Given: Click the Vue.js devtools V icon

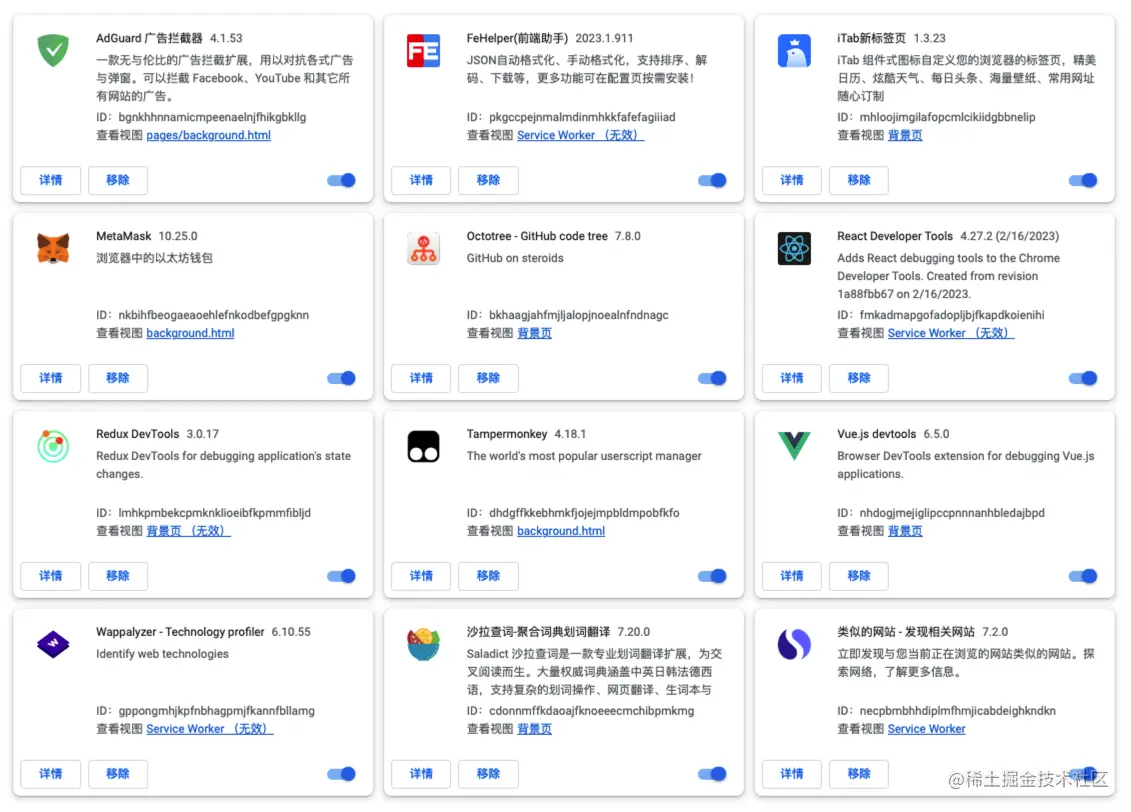Looking at the screenshot, I should coord(794,446).
